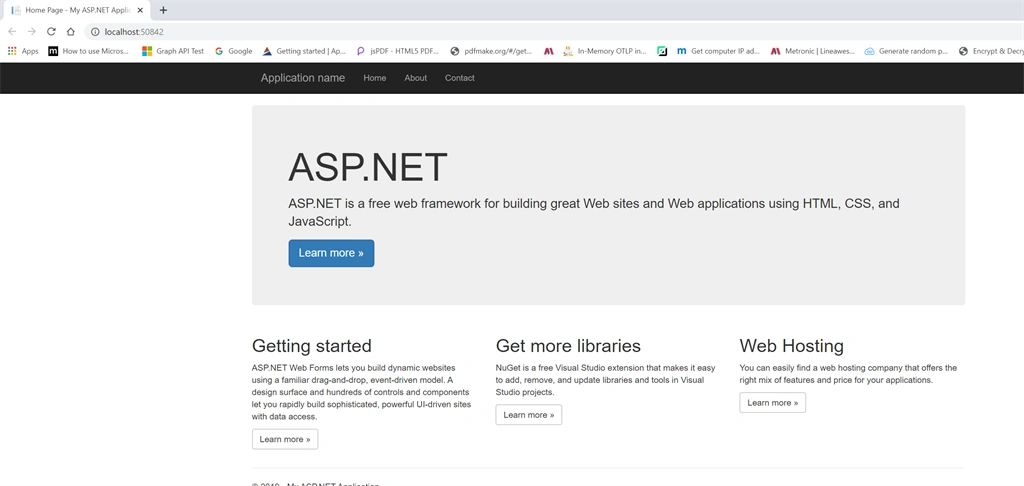The image size is (1024, 486).
Task: Click the ASP.NET free web framework lead text
Action: tap(594, 212)
